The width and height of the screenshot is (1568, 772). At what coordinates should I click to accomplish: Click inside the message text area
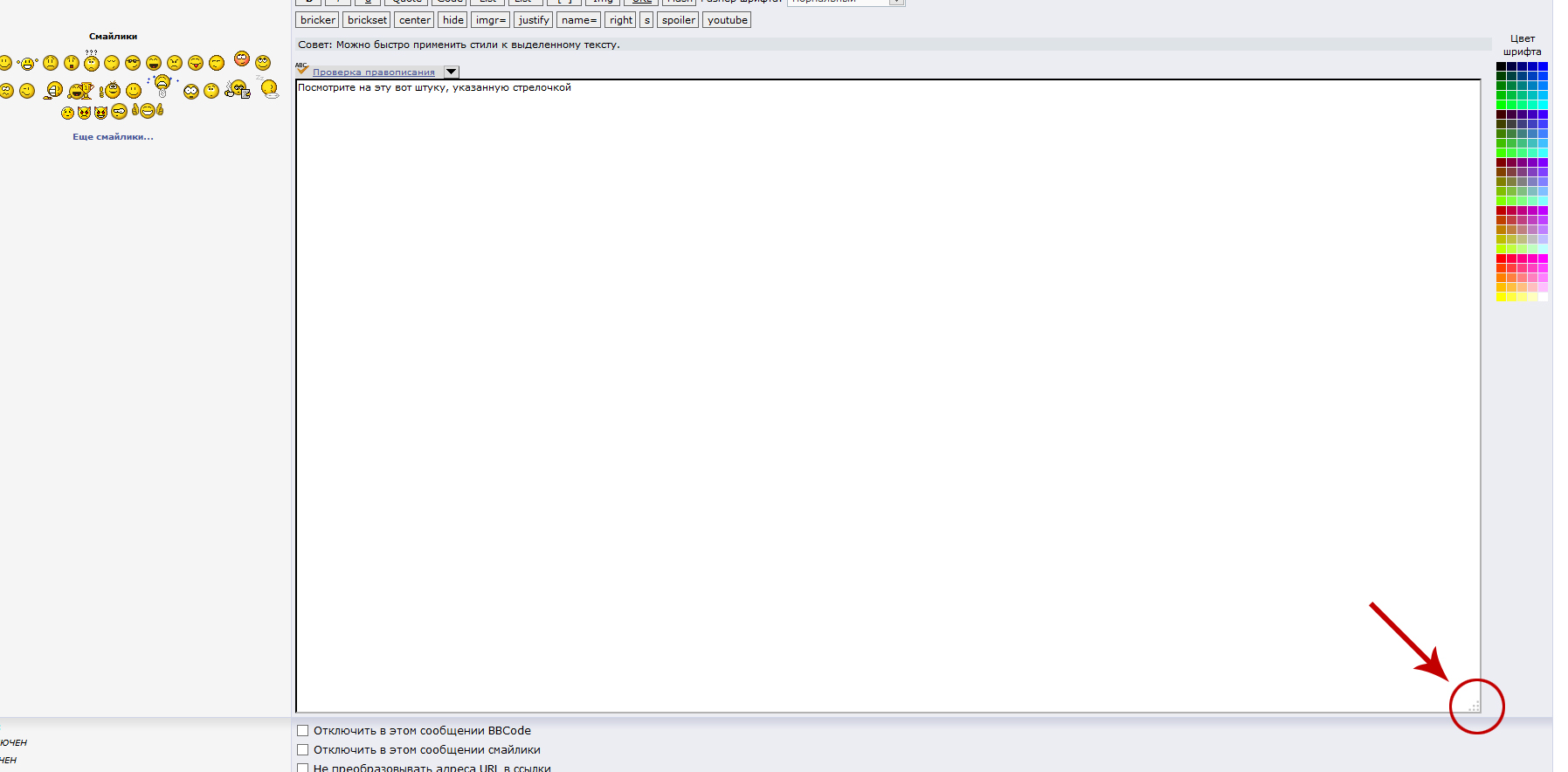[x=888, y=396]
